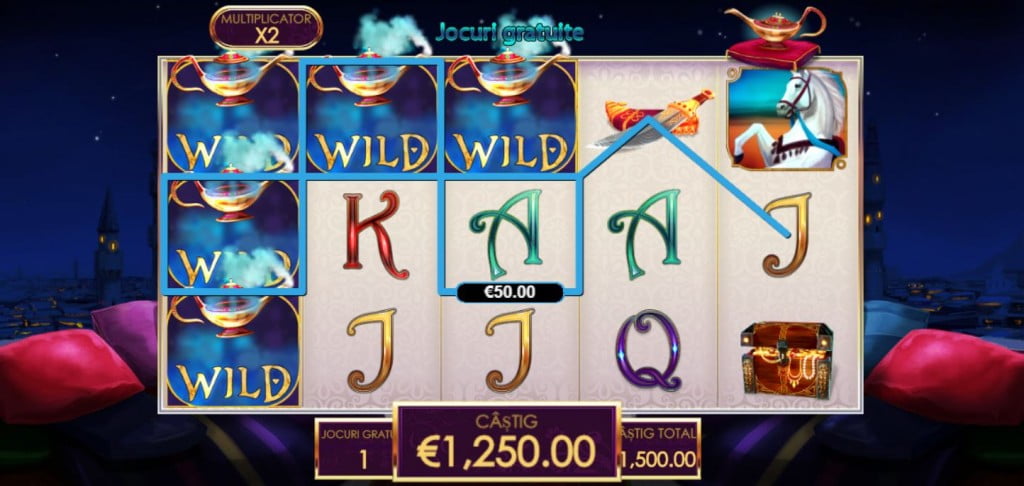Click the bottom-left WILD lamp symbol
The height and width of the screenshot is (486, 1024).
point(233,351)
